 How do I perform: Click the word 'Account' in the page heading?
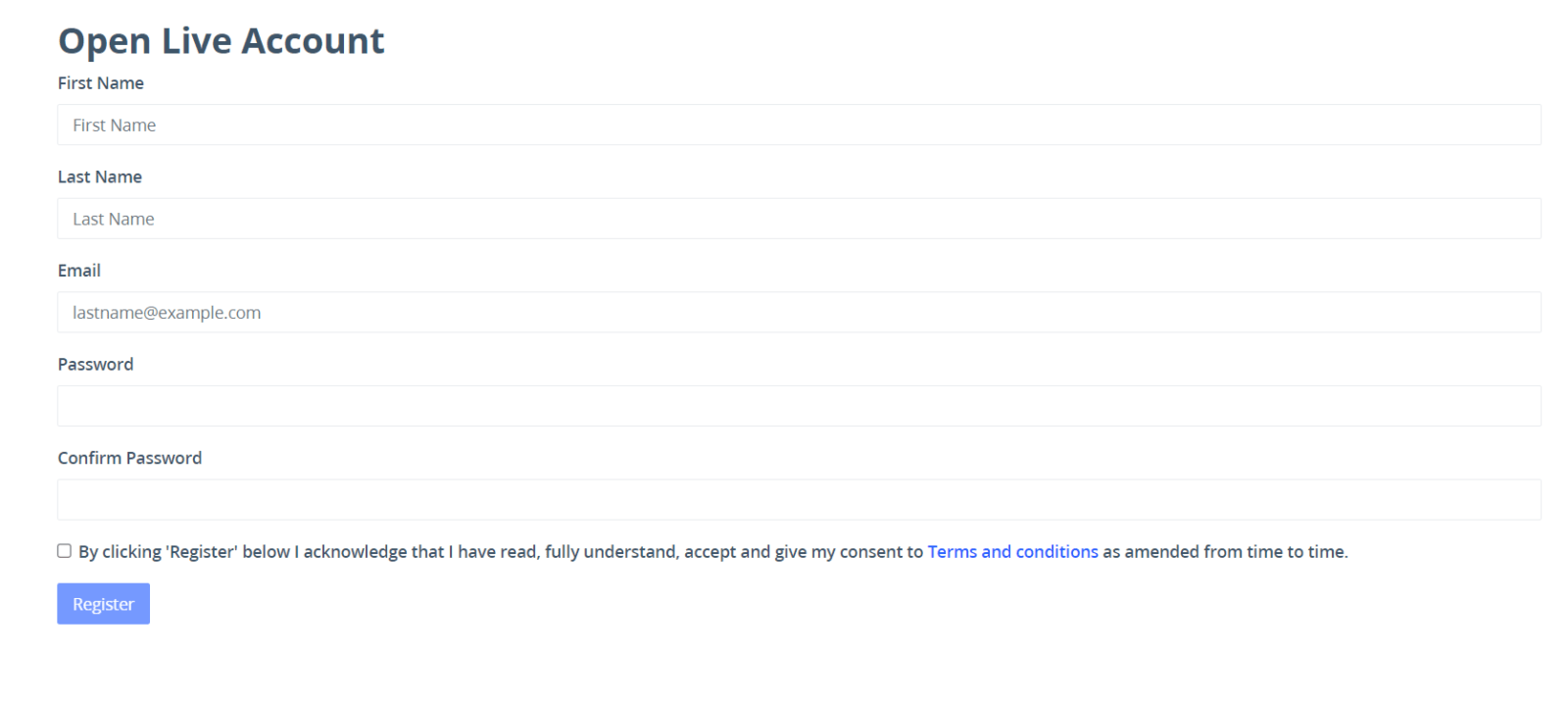point(313,41)
